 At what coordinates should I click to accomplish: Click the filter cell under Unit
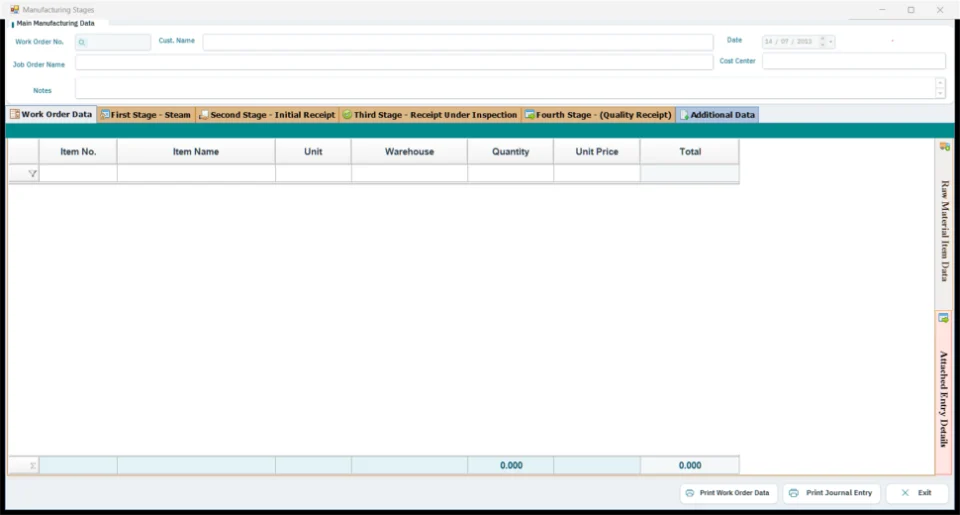[x=313, y=174]
